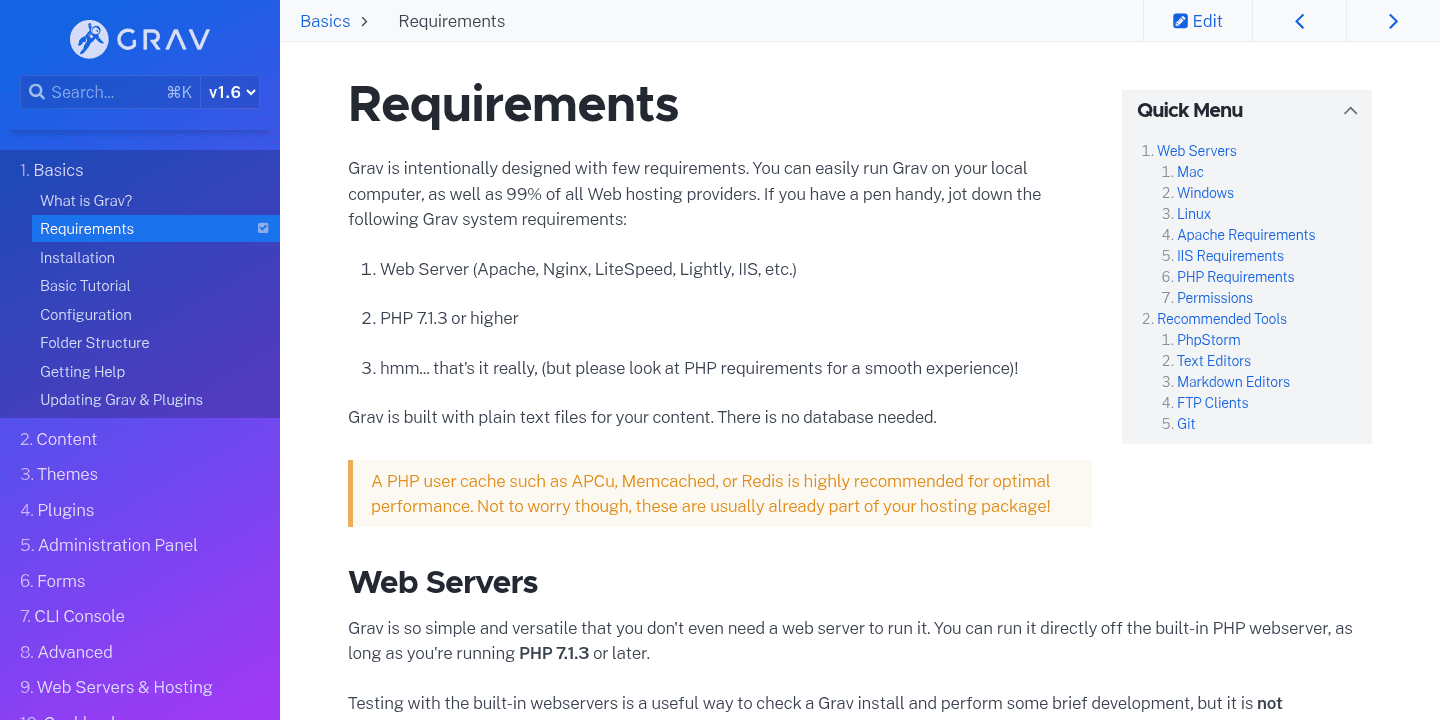This screenshot has height=720, width=1440.
Task: Click the Grav logo in the sidebar
Action: click(138, 40)
